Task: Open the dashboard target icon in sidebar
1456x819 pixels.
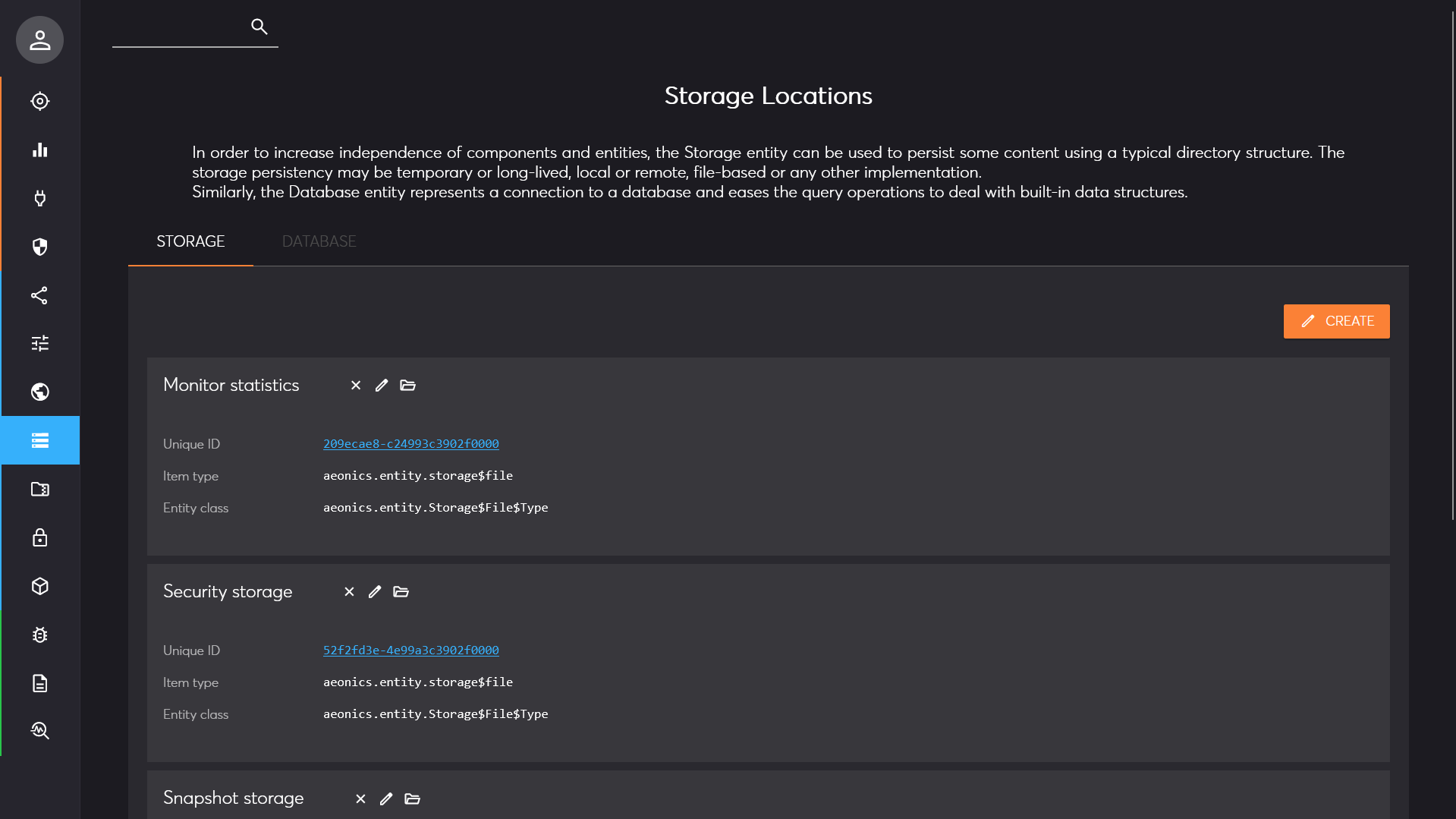Action: coord(39,101)
